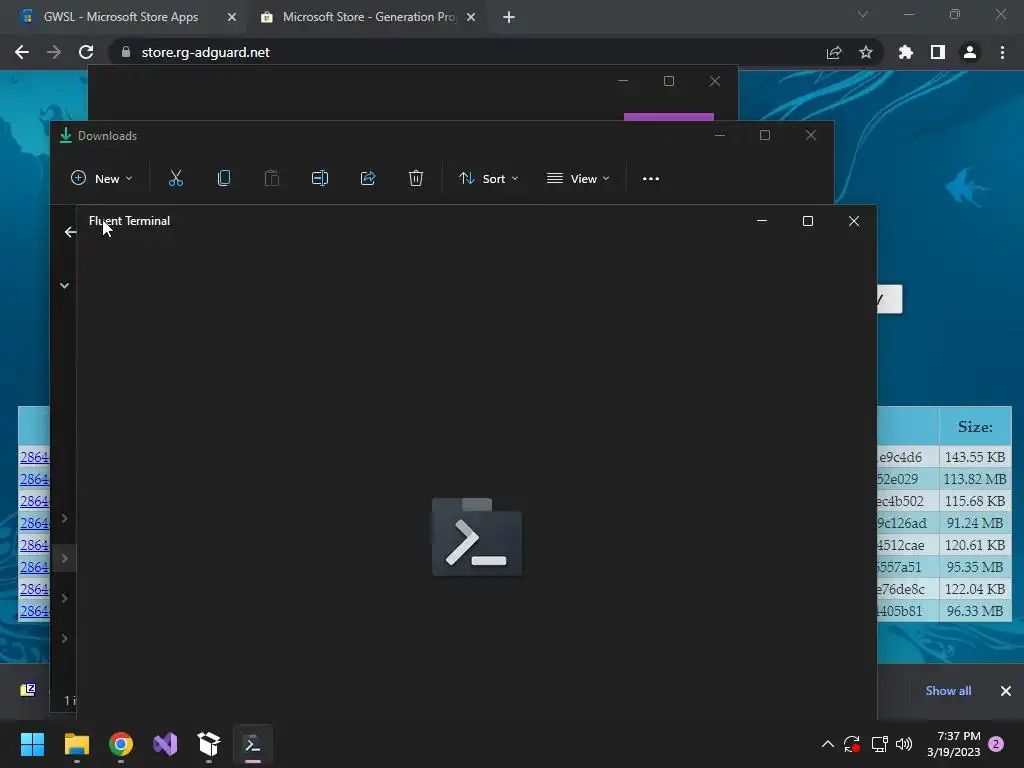Maximize the Fluent Terminal window
1024x768 pixels.
808,221
